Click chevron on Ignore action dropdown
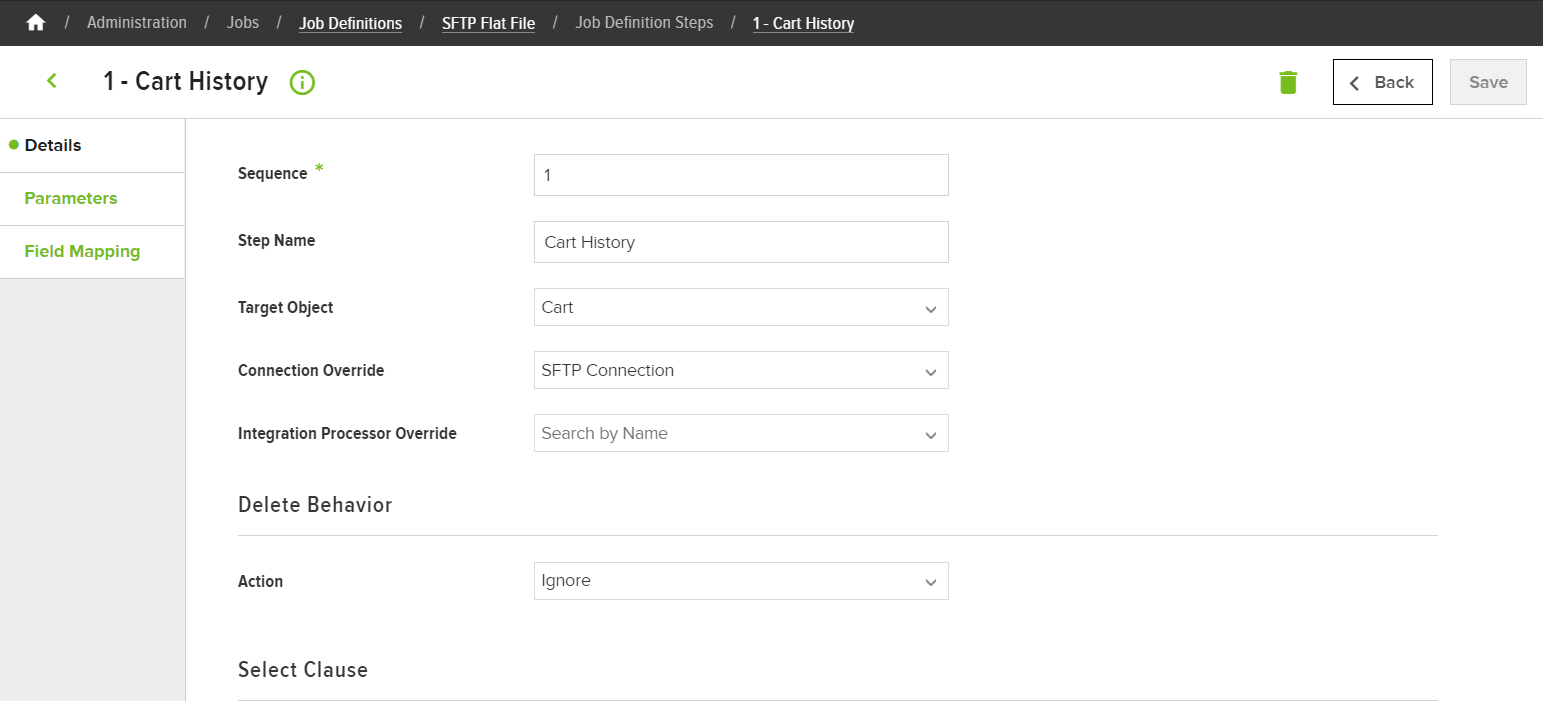This screenshot has width=1543, height=701. [x=931, y=583]
